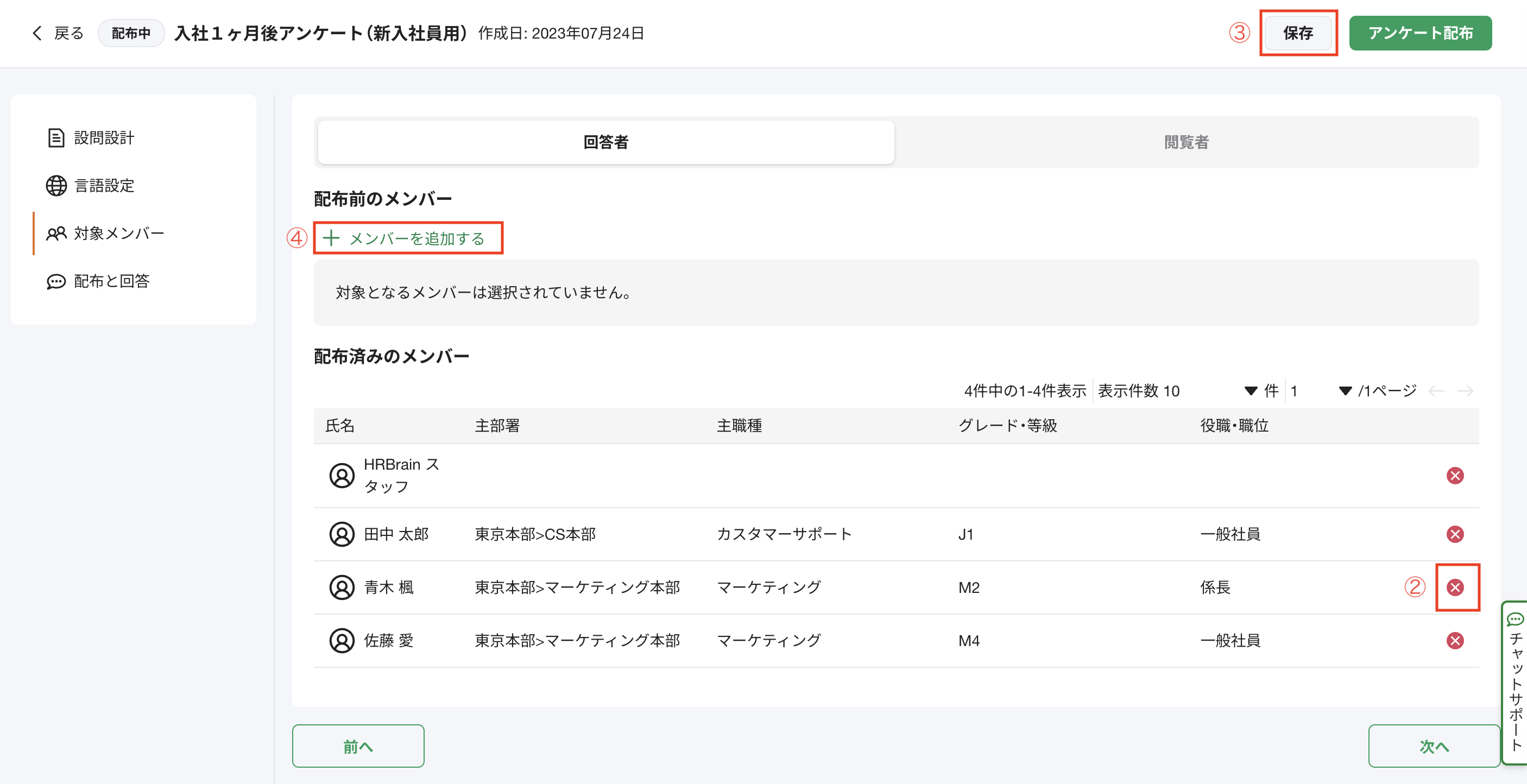The width and height of the screenshot is (1527, 784).
Task: Click avatar icon of 青木 楓
Action: tap(342, 587)
